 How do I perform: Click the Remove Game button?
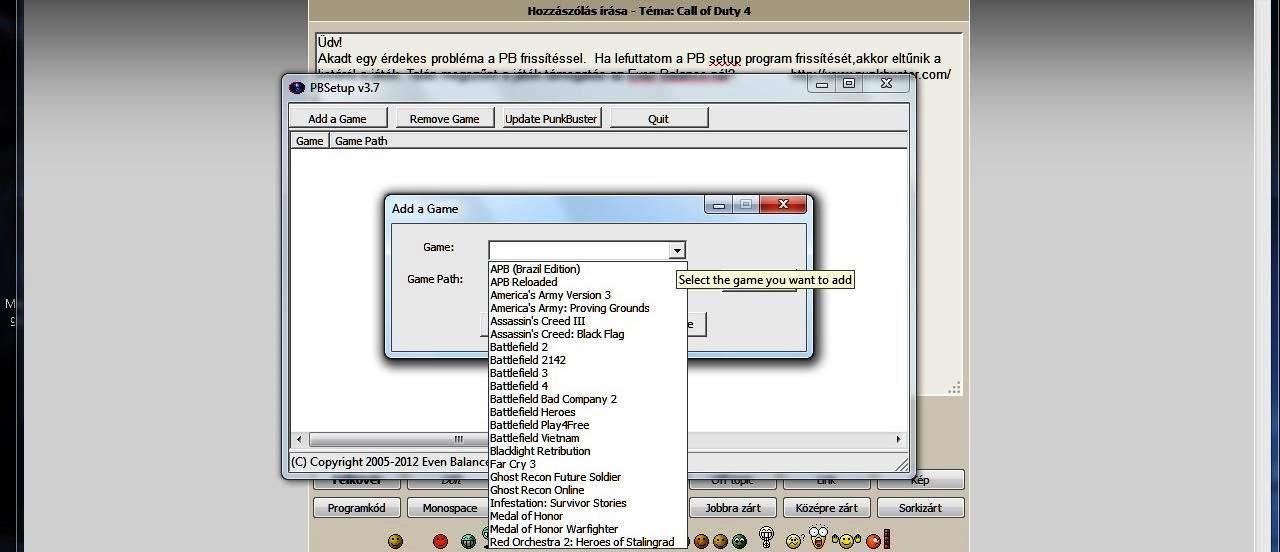444,118
